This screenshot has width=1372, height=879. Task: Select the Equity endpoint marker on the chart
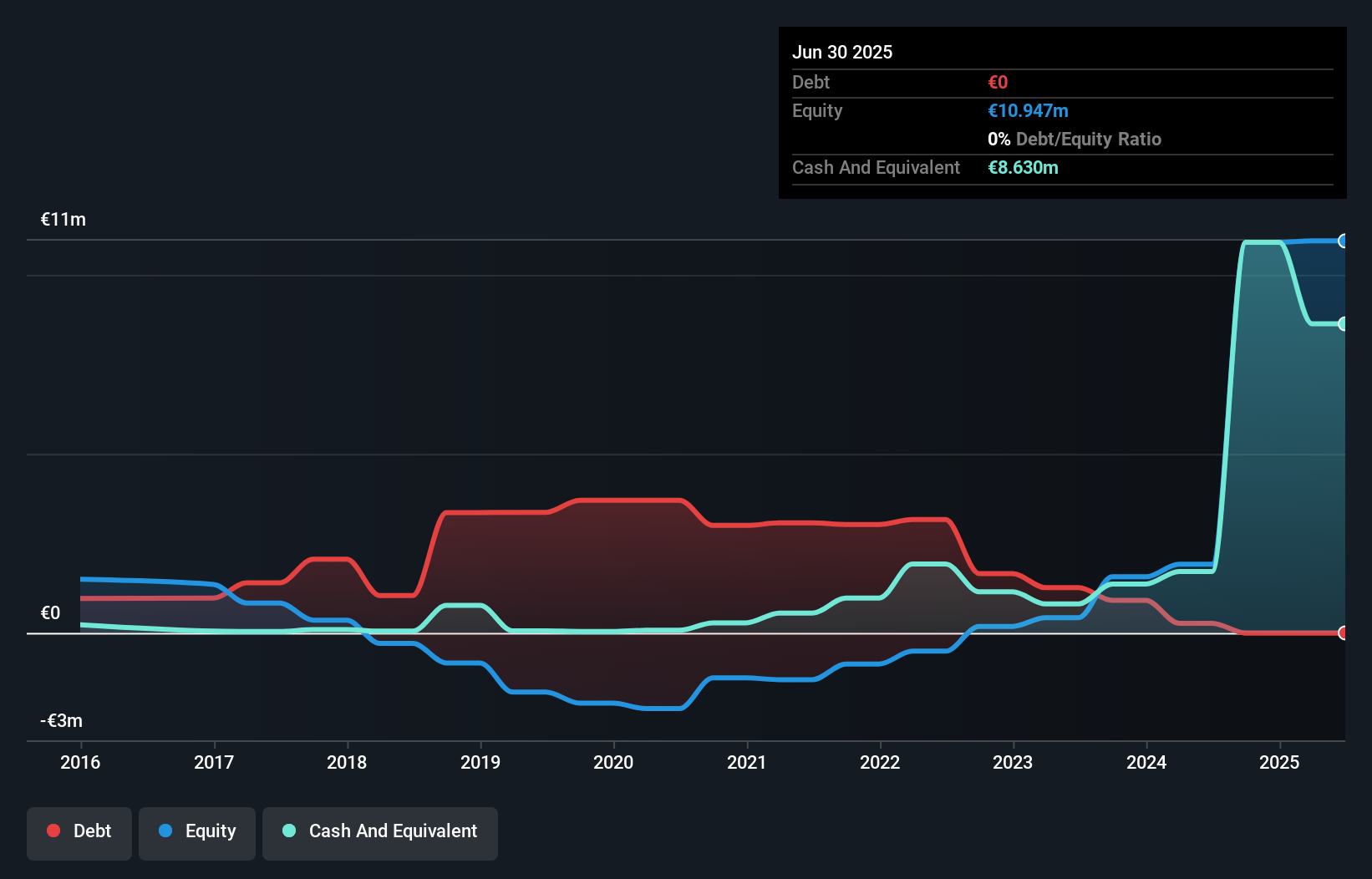[x=1344, y=241]
